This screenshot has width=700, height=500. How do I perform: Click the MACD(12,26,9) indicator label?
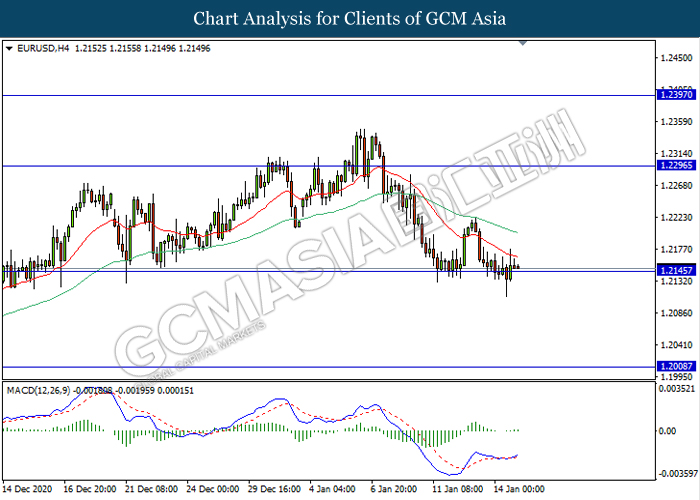click(x=38, y=391)
